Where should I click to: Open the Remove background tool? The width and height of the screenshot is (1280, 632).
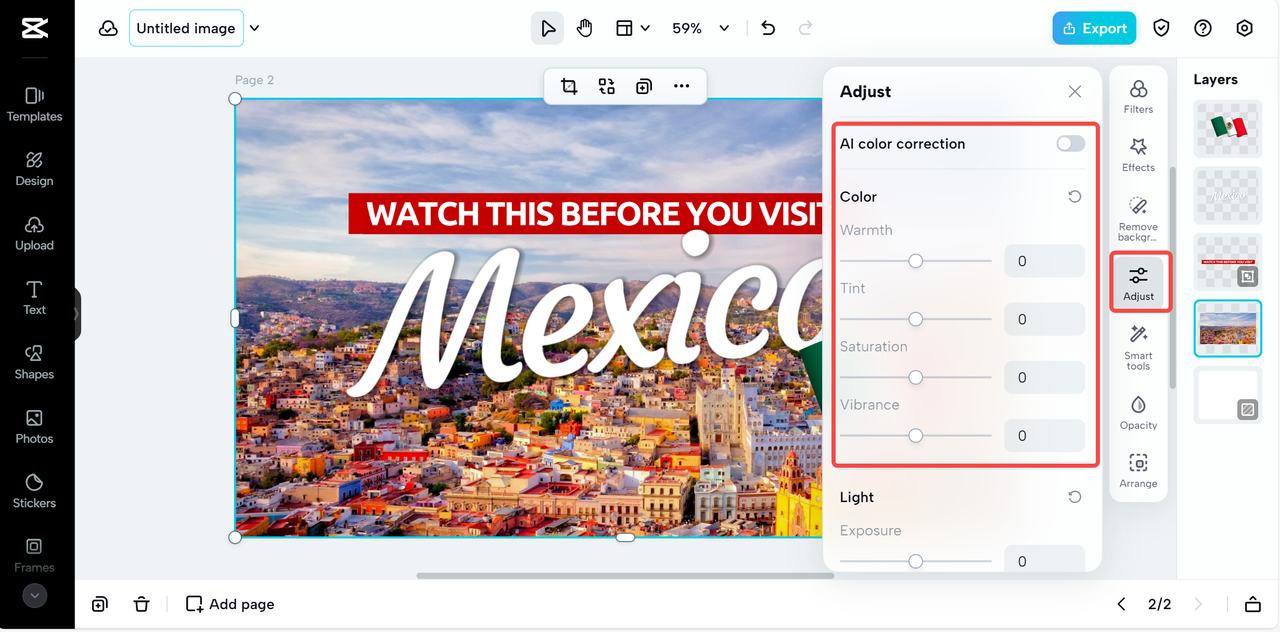point(1138,213)
